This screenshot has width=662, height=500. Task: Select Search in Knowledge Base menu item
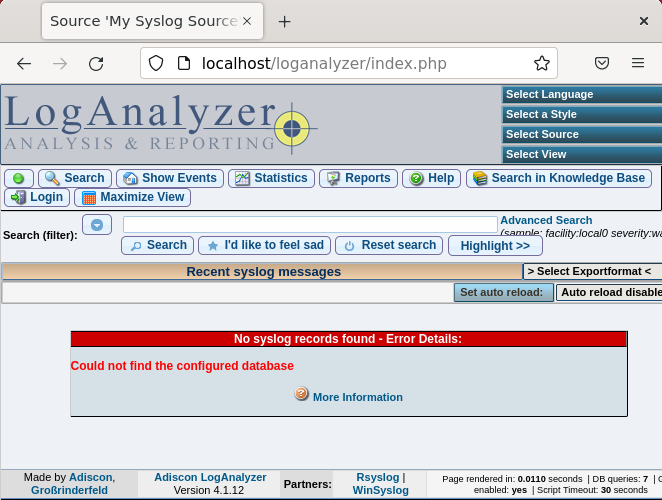[x=559, y=178]
